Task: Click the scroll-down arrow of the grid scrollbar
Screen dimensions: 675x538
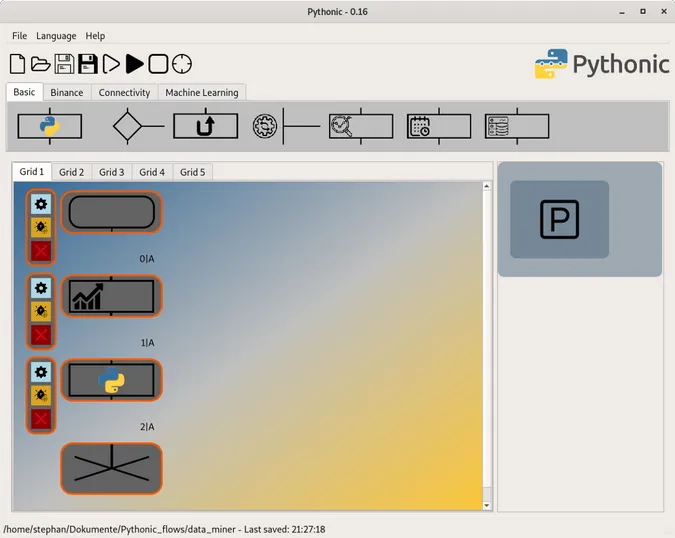Action: [x=487, y=506]
